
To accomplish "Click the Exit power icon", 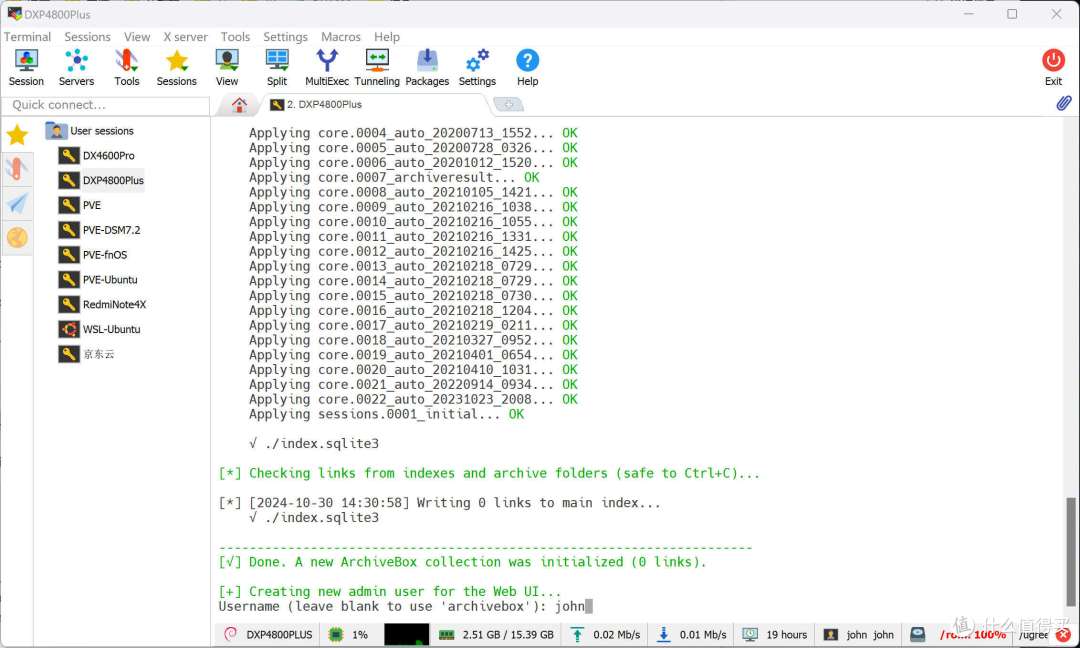I will [1053, 67].
